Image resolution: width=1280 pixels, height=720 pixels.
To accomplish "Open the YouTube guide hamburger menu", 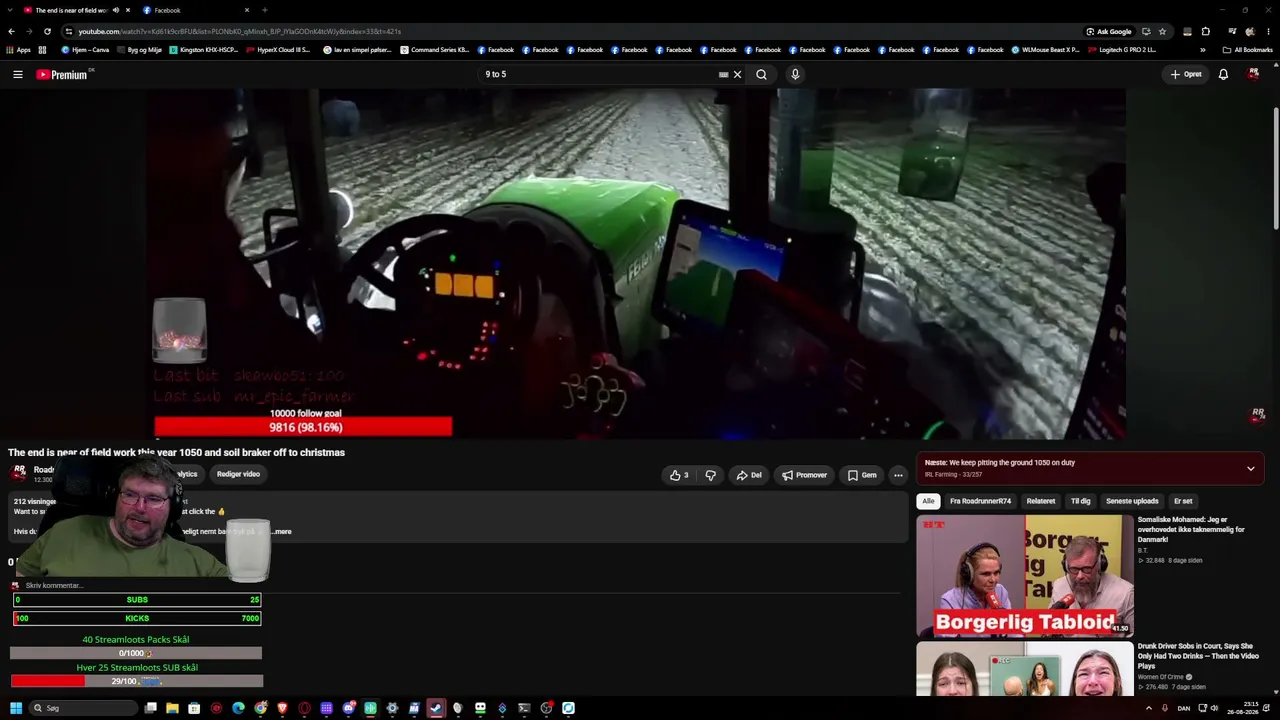I will click(x=17, y=74).
